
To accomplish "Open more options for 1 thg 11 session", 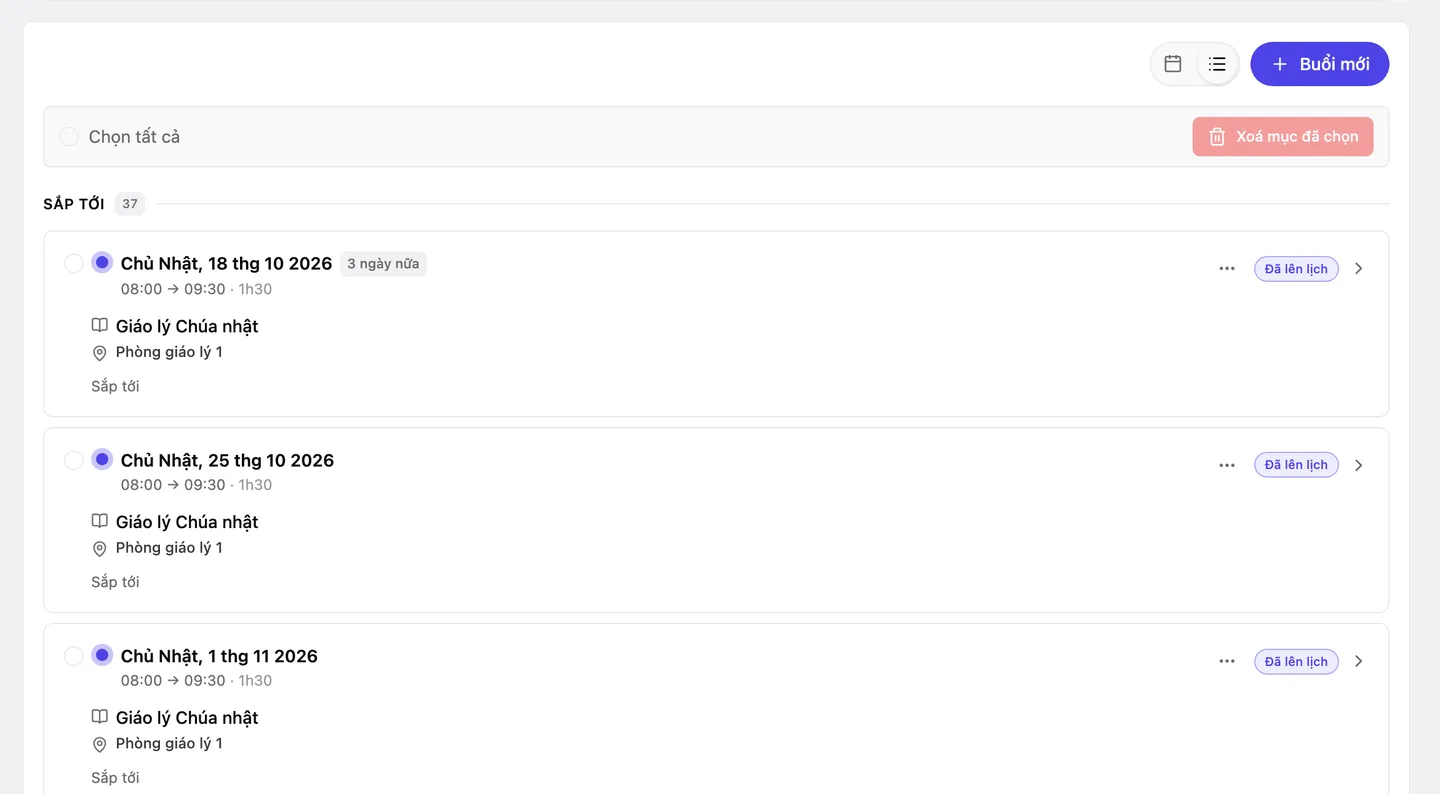I will click(1227, 661).
